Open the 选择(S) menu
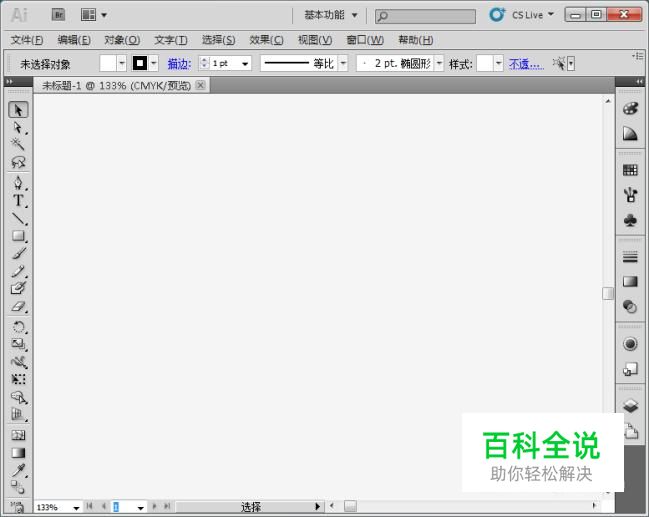The height and width of the screenshot is (517, 649). [x=219, y=40]
